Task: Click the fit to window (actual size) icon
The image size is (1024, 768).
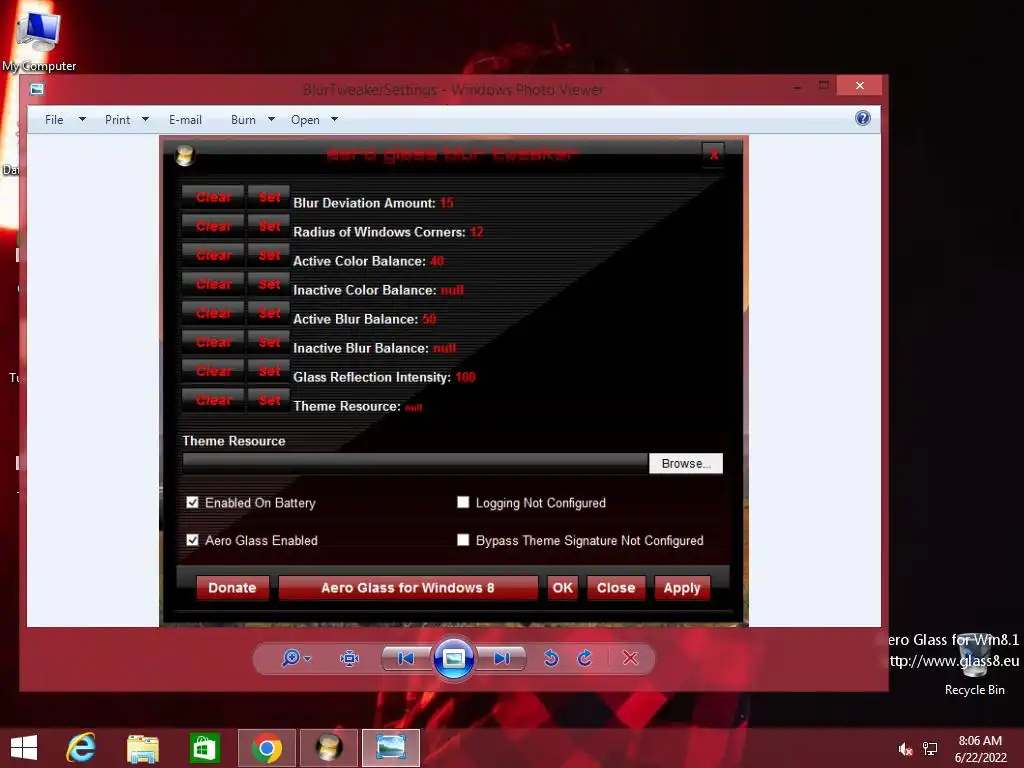Action: pos(349,658)
